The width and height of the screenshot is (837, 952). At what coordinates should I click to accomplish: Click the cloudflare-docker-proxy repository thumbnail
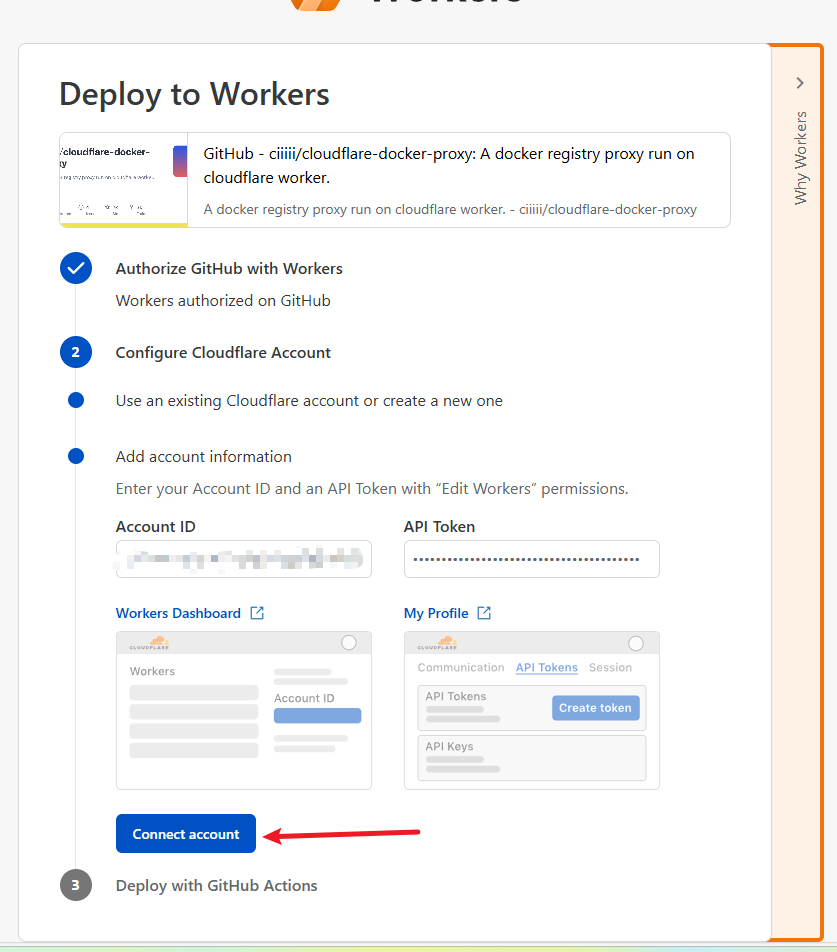[123, 180]
